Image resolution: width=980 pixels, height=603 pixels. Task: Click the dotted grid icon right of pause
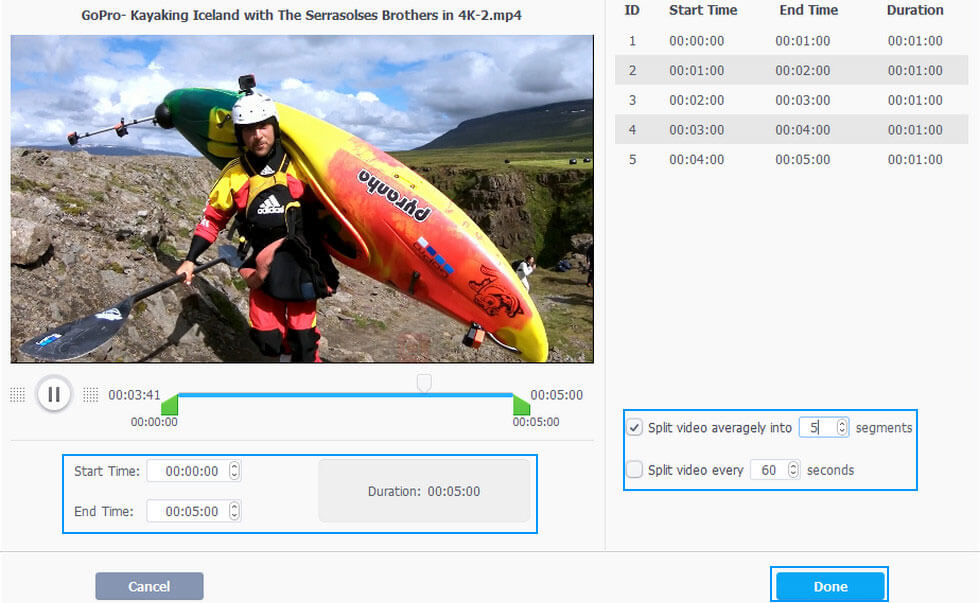pyautogui.click(x=91, y=394)
